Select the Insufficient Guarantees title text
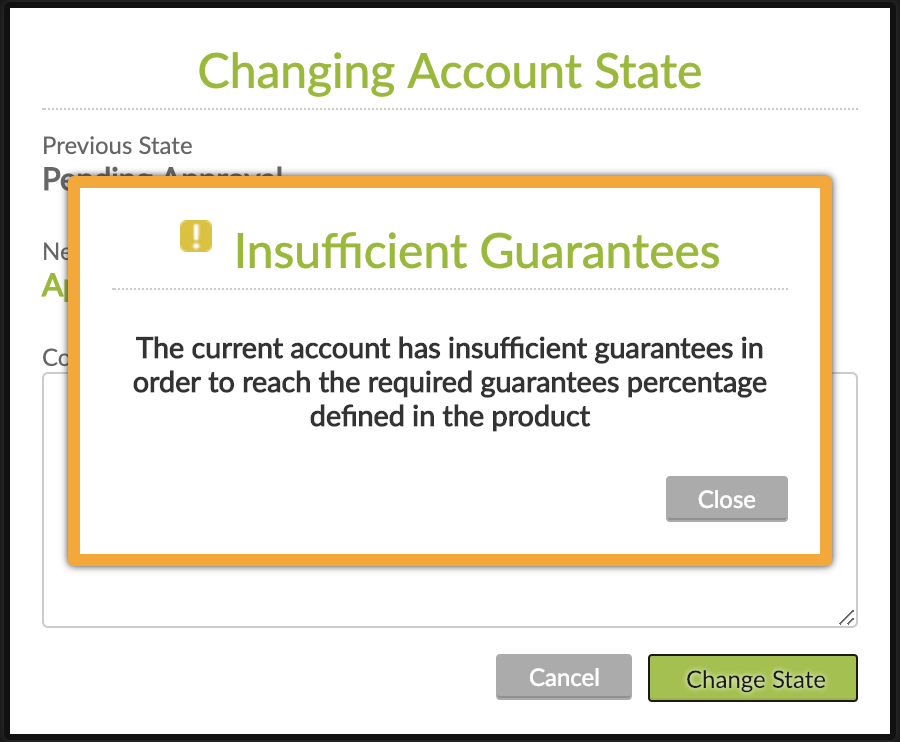The height and width of the screenshot is (742, 900). [477, 252]
